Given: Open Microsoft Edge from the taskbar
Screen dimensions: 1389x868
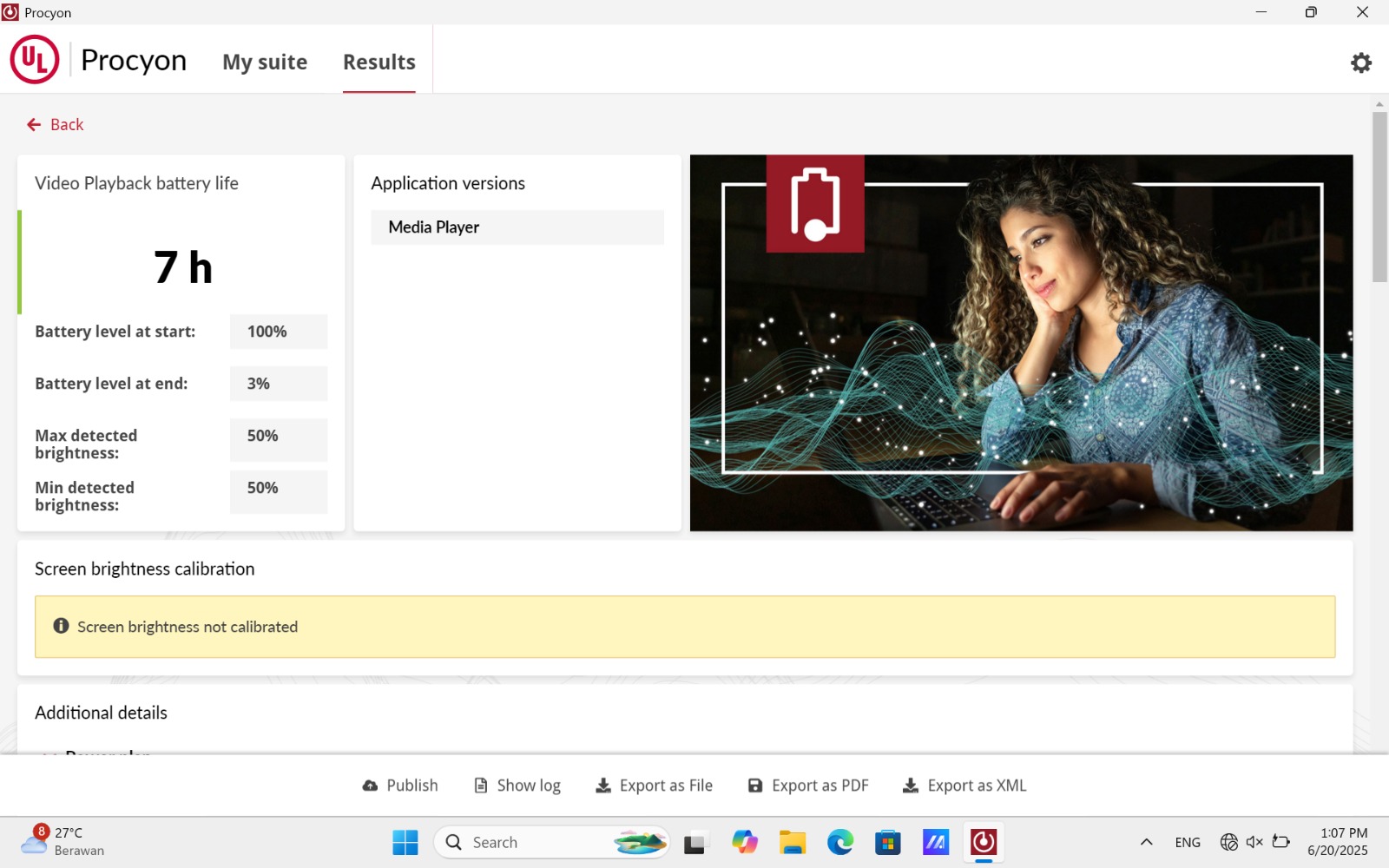Looking at the screenshot, I should click(x=839, y=842).
